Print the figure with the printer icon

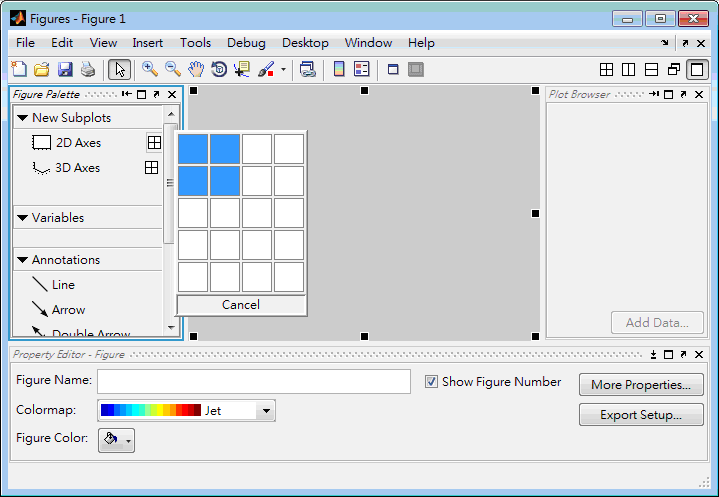click(x=88, y=69)
